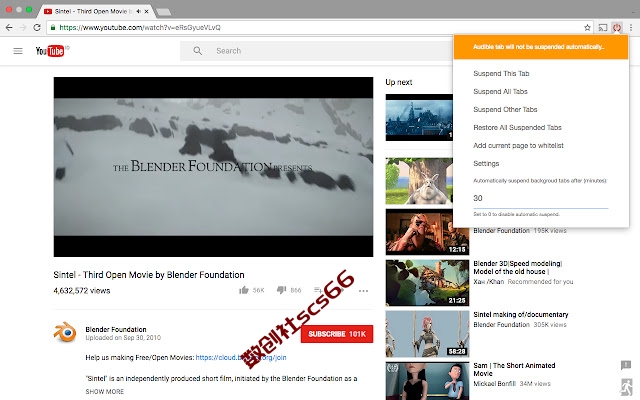The image size is (640, 400).
Task: Open the Cast icon in toolbar
Action: click(x=602, y=27)
